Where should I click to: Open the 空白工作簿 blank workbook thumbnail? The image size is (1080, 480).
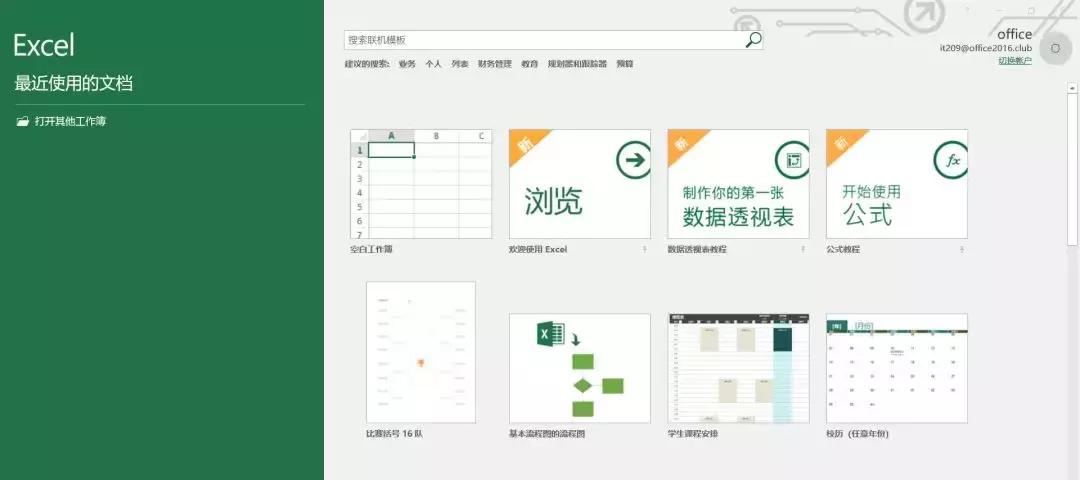[422, 184]
